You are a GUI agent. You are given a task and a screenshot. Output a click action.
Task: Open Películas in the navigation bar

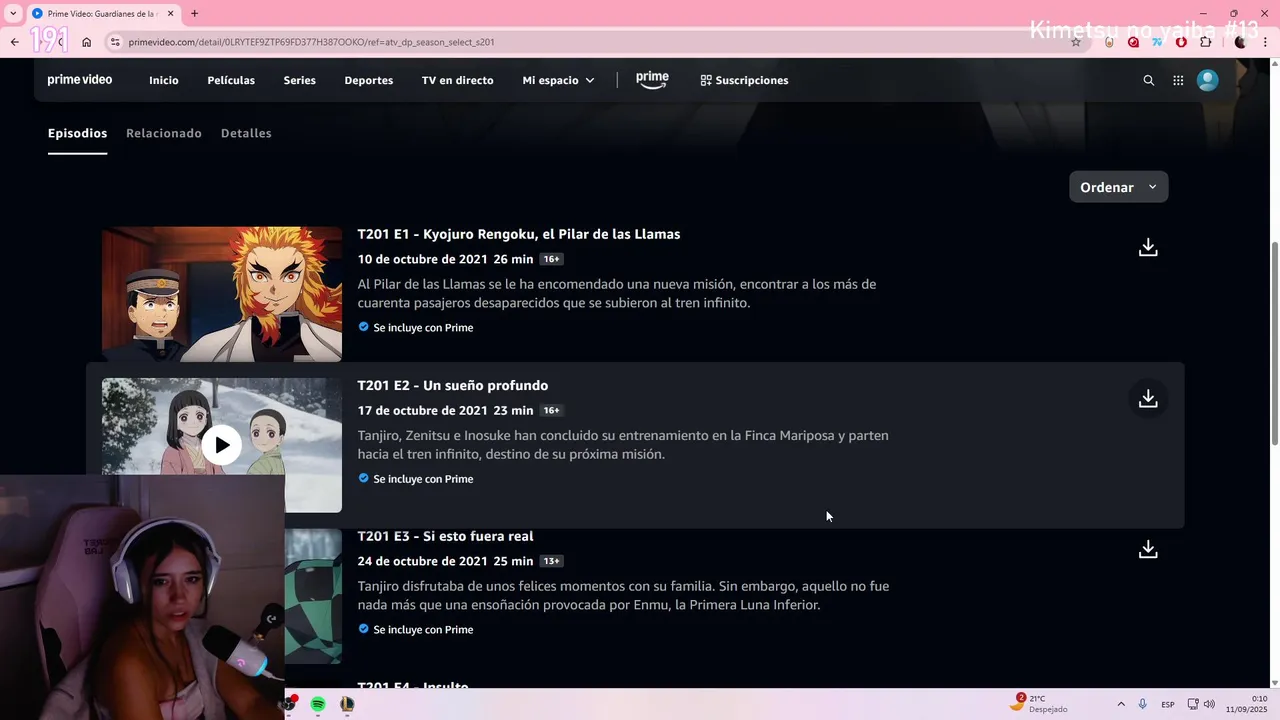click(231, 80)
